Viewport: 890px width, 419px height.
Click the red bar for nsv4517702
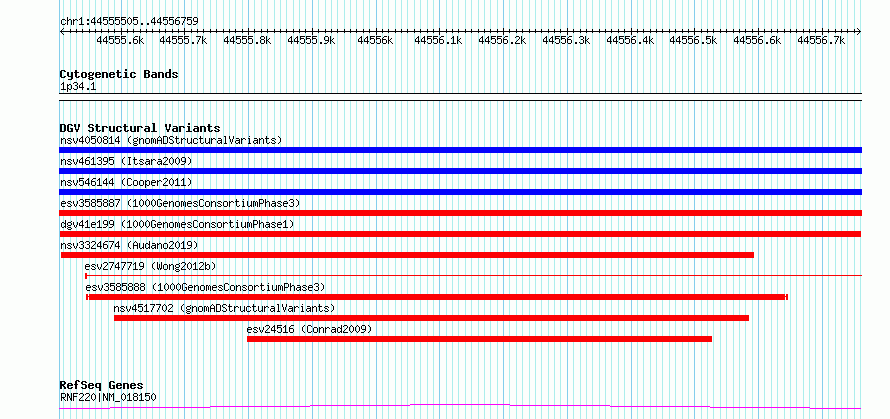pyautogui.click(x=431, y=318)
